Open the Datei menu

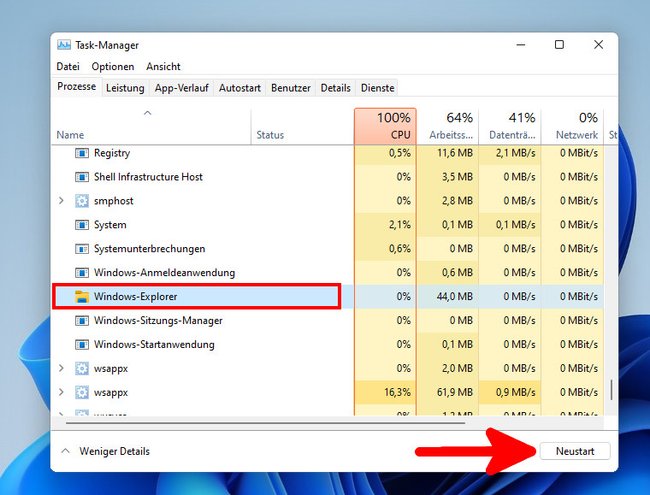tap(68, 66)
